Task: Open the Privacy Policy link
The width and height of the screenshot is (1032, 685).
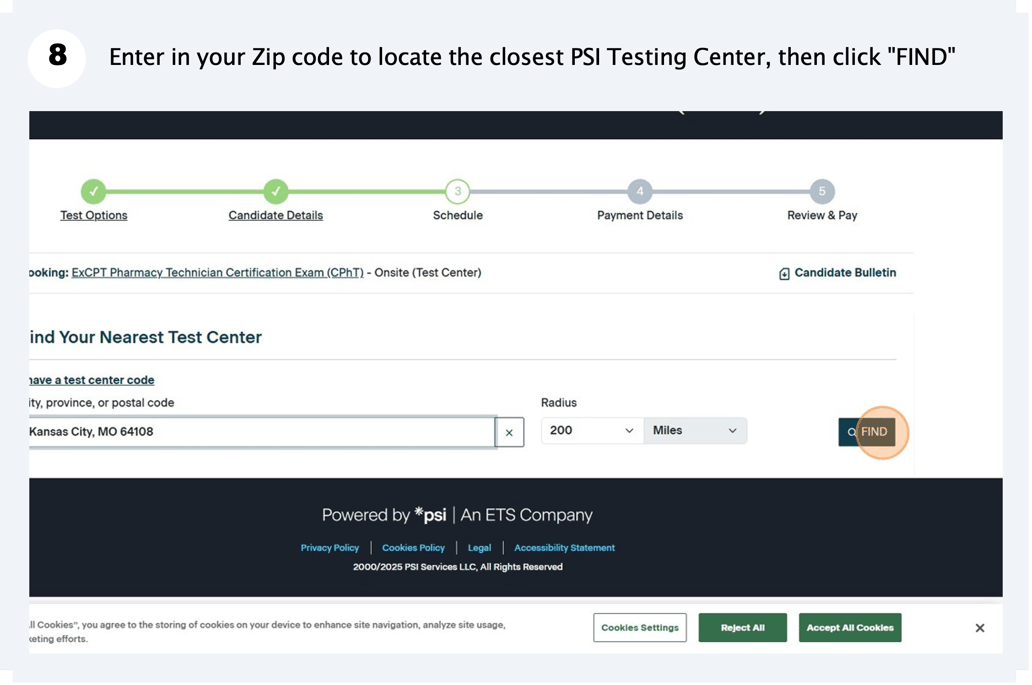Action: tap(330, 547)
